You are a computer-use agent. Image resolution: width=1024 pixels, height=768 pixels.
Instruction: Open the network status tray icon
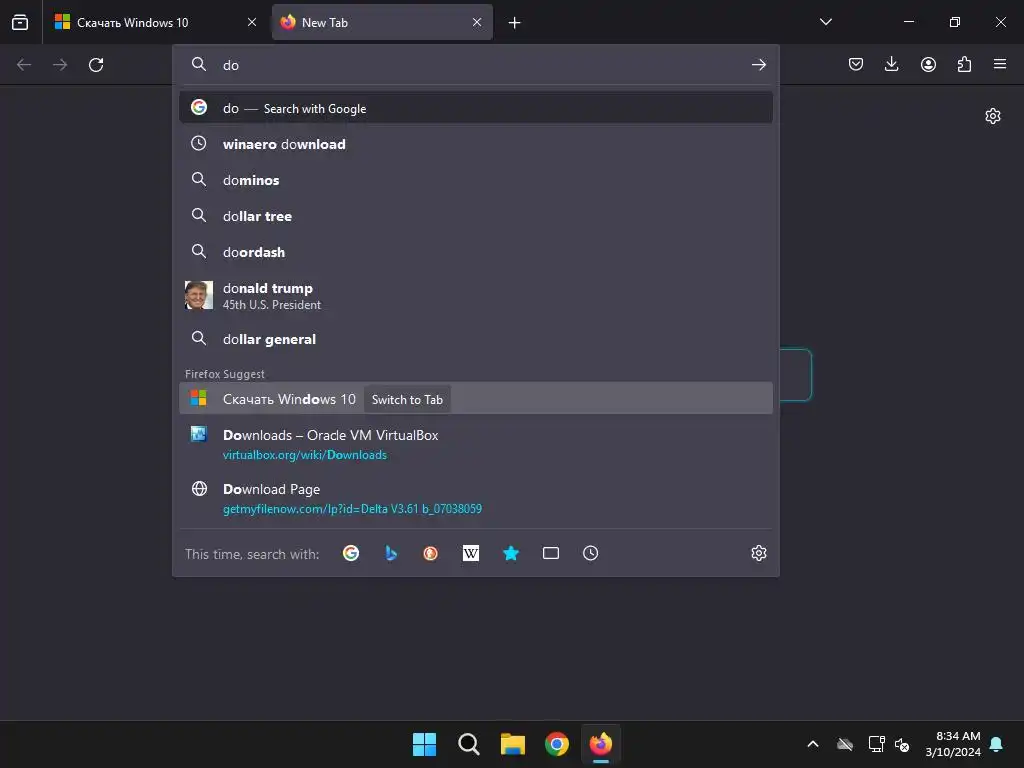pyautogui.click(x=876, y=744)
